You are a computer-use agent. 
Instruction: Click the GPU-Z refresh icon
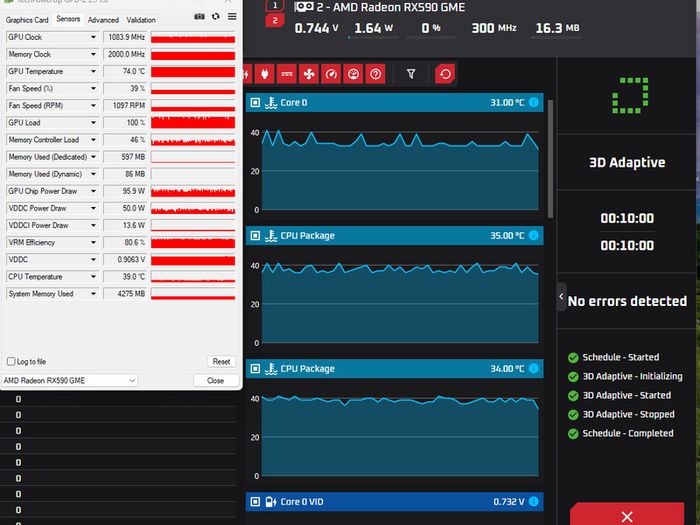(x=216, y=17)
